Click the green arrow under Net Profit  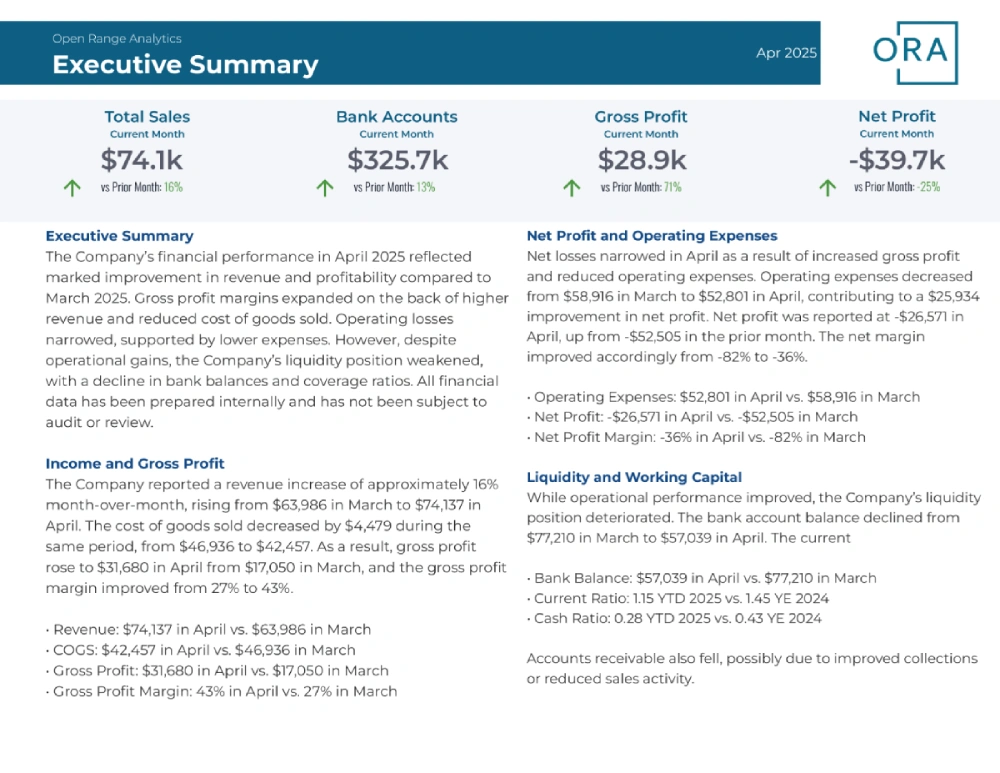tap(827, 188)
